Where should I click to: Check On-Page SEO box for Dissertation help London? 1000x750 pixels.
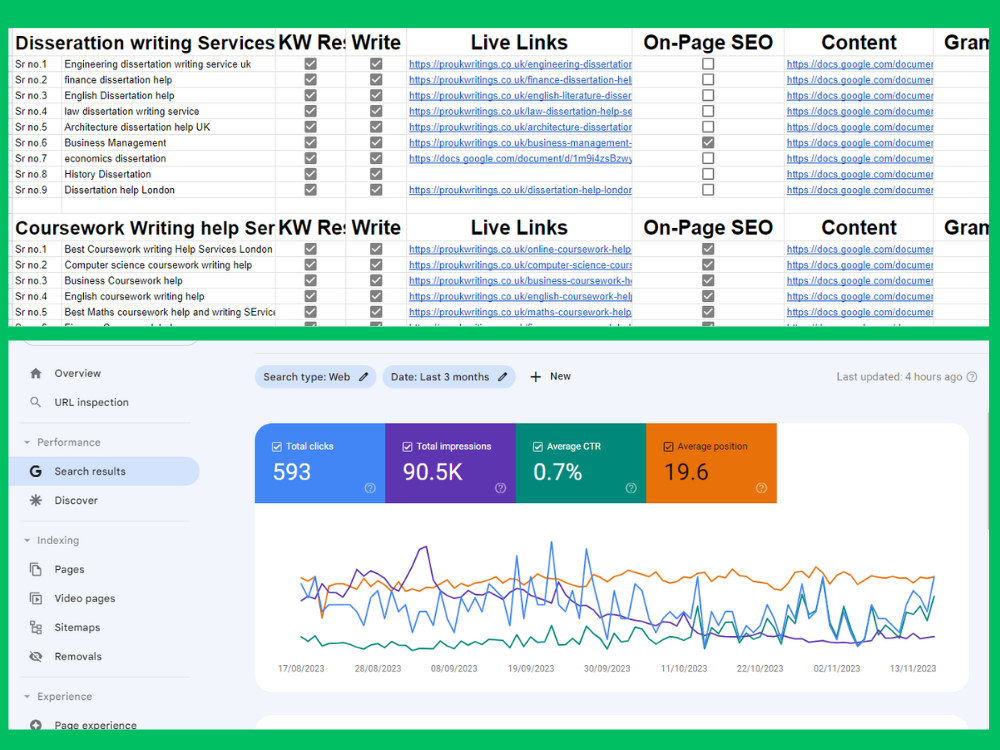[x=708, y=189]
